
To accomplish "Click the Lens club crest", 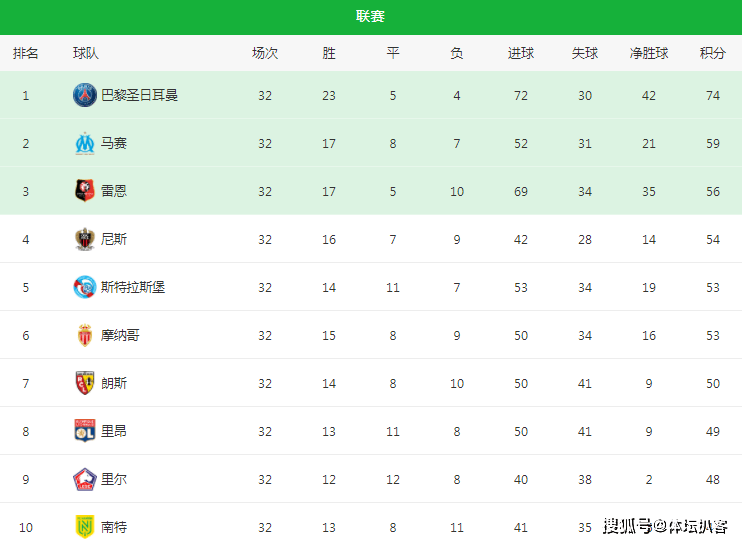I will coord(85,383).
